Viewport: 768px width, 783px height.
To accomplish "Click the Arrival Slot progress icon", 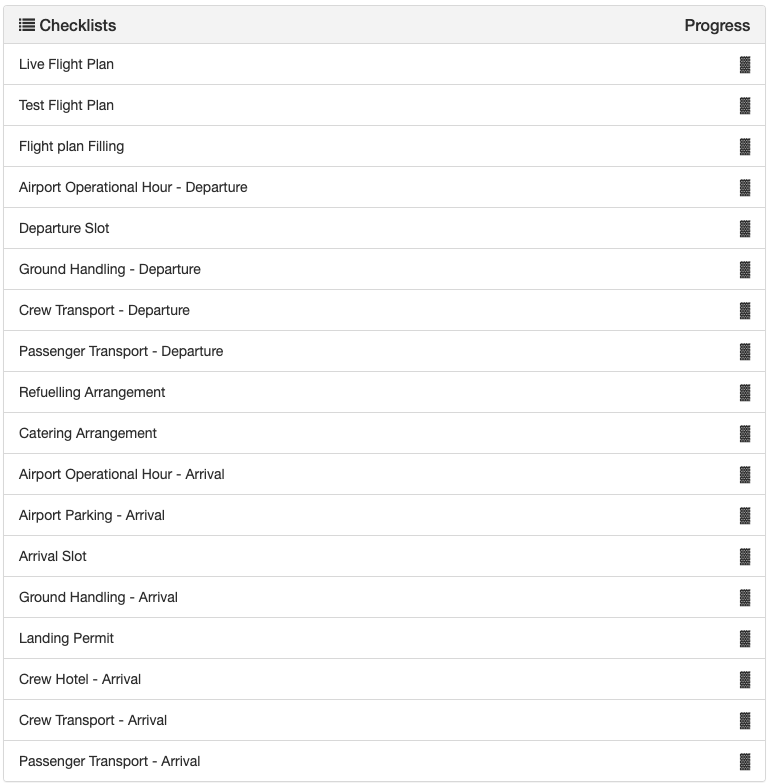I will [745, 557].
